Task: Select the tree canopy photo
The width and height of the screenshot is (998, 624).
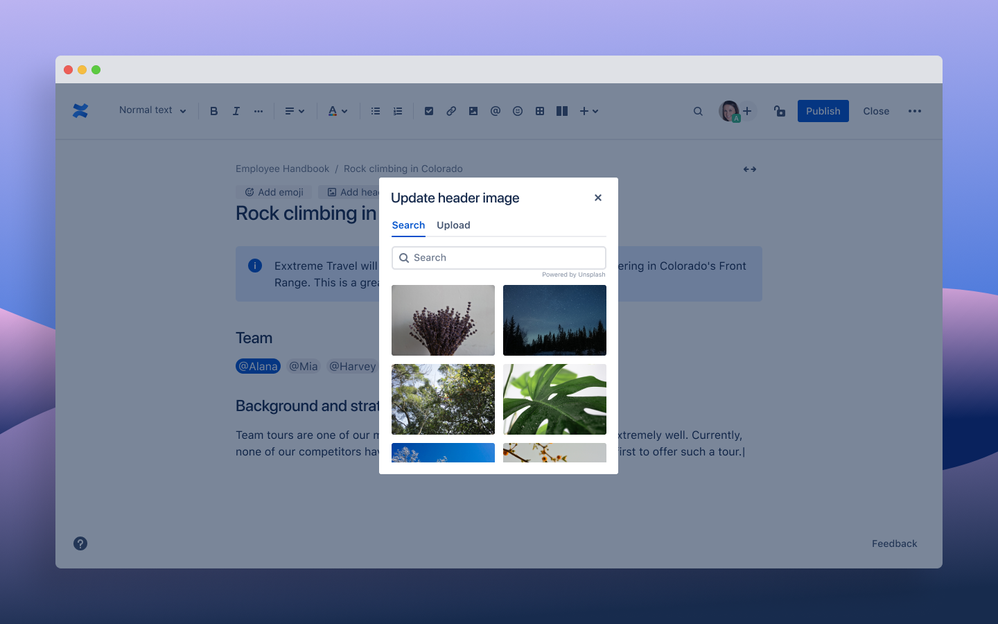Action: pyautogui.click(x=443, y=399)
